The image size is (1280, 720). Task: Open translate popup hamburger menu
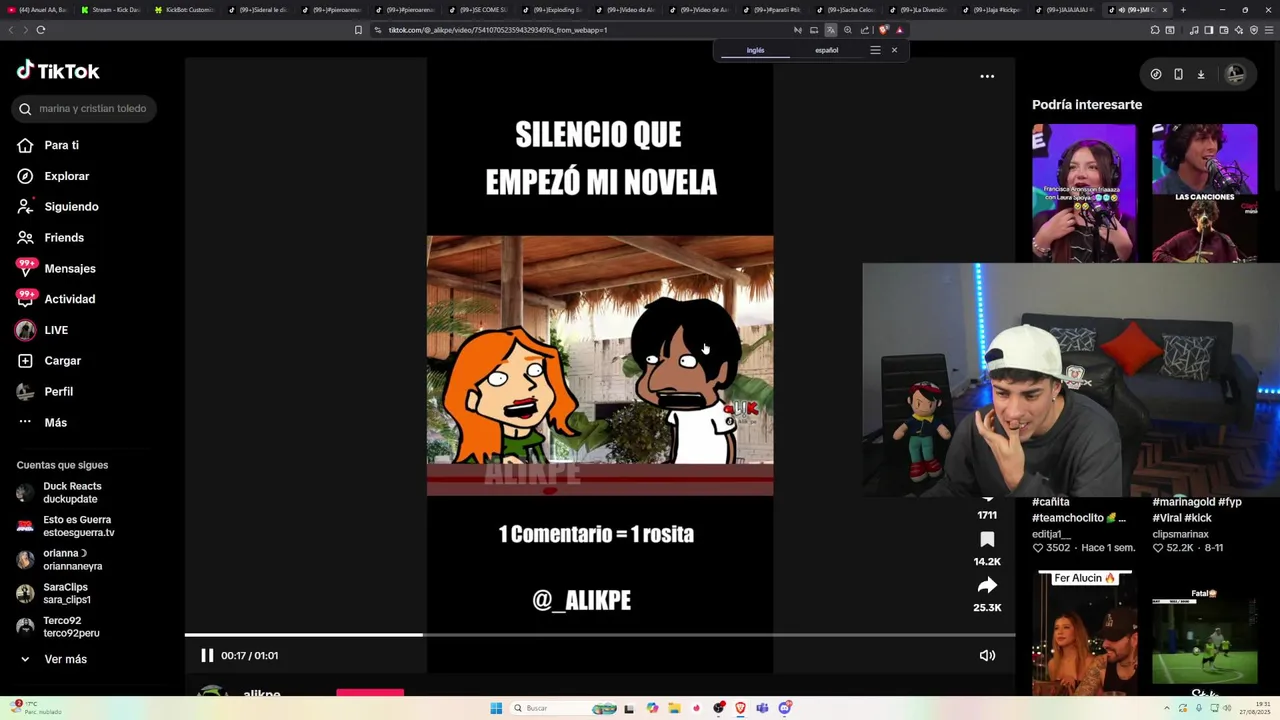(x=875, y=50)
